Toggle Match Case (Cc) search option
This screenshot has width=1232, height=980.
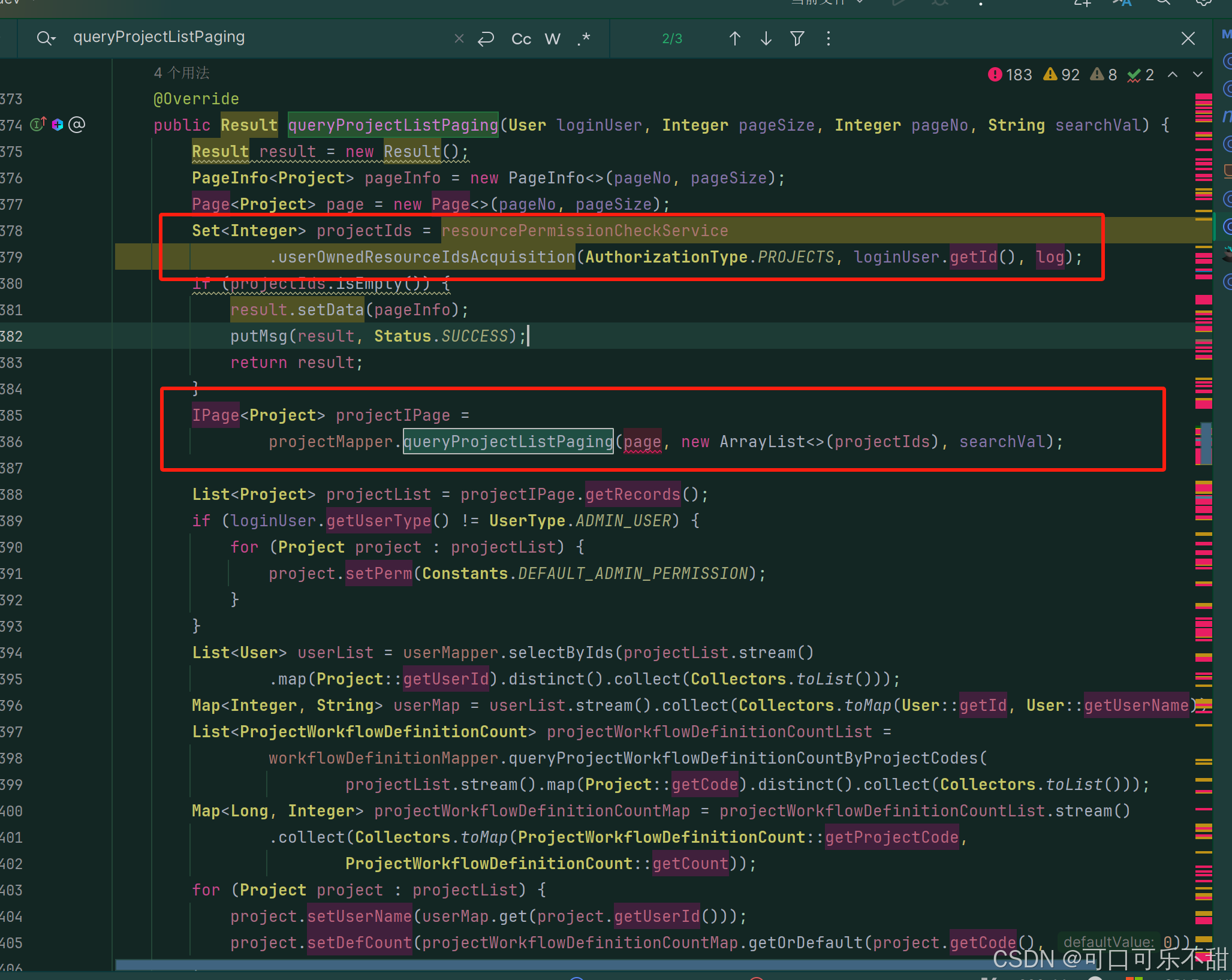(x=521, y=39)
